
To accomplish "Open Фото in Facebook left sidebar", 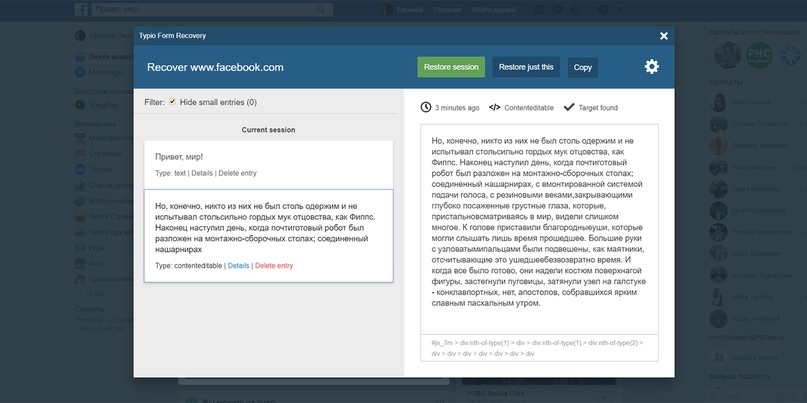I will tap(91, 264).
